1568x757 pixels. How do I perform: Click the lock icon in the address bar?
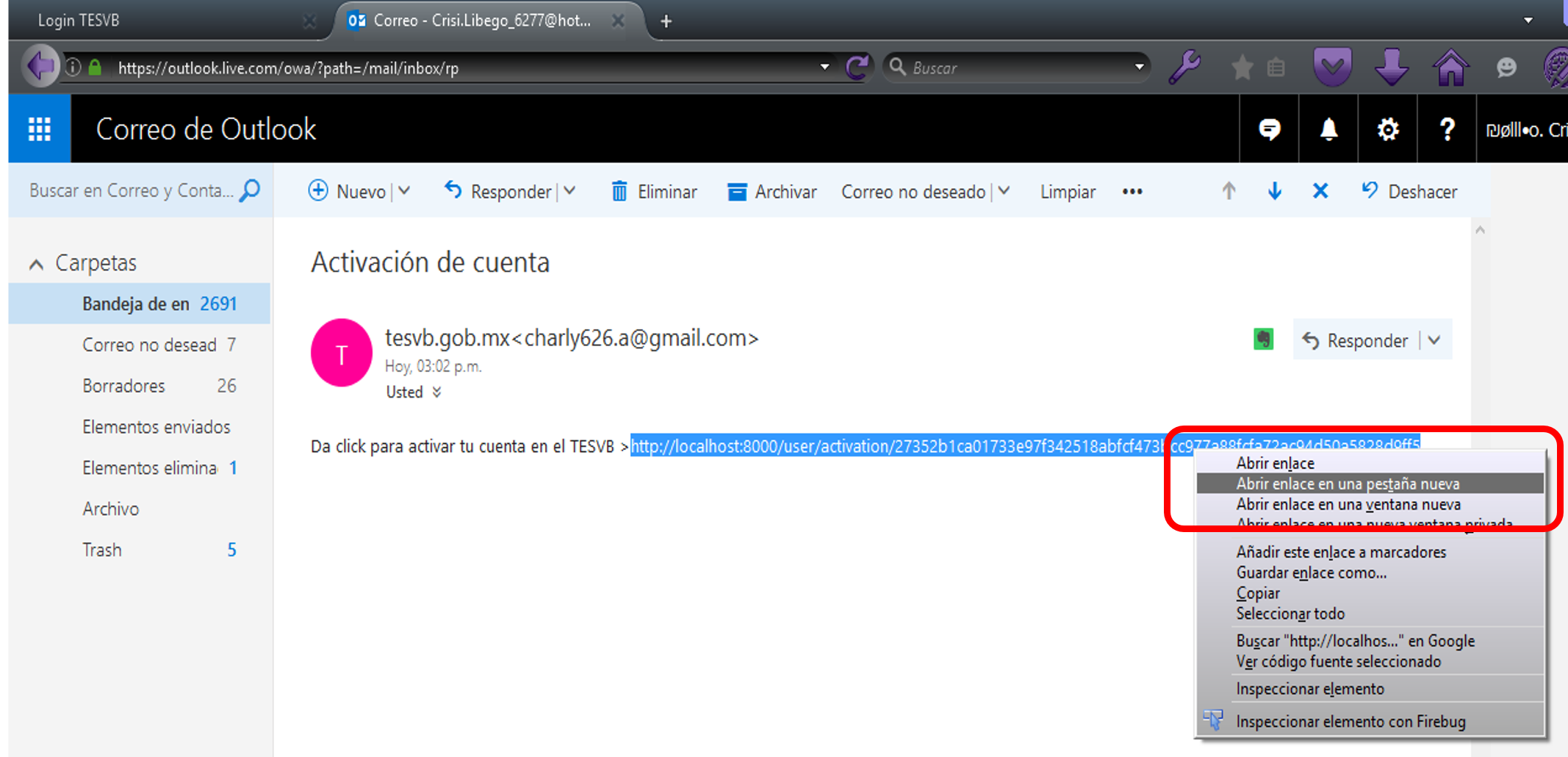point(95,68)
